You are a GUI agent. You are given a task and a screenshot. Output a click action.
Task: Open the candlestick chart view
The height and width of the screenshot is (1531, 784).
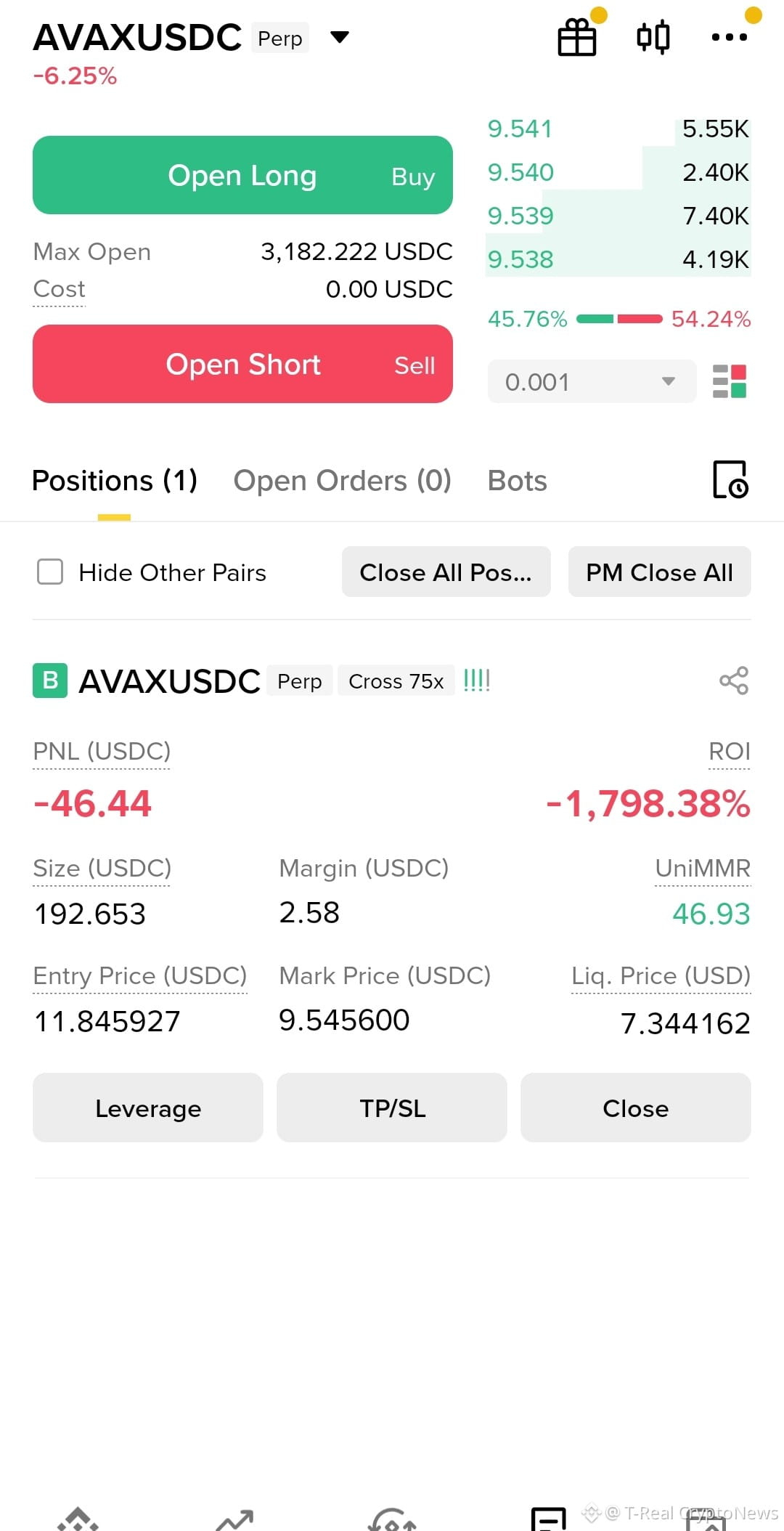tap(653, 37)
